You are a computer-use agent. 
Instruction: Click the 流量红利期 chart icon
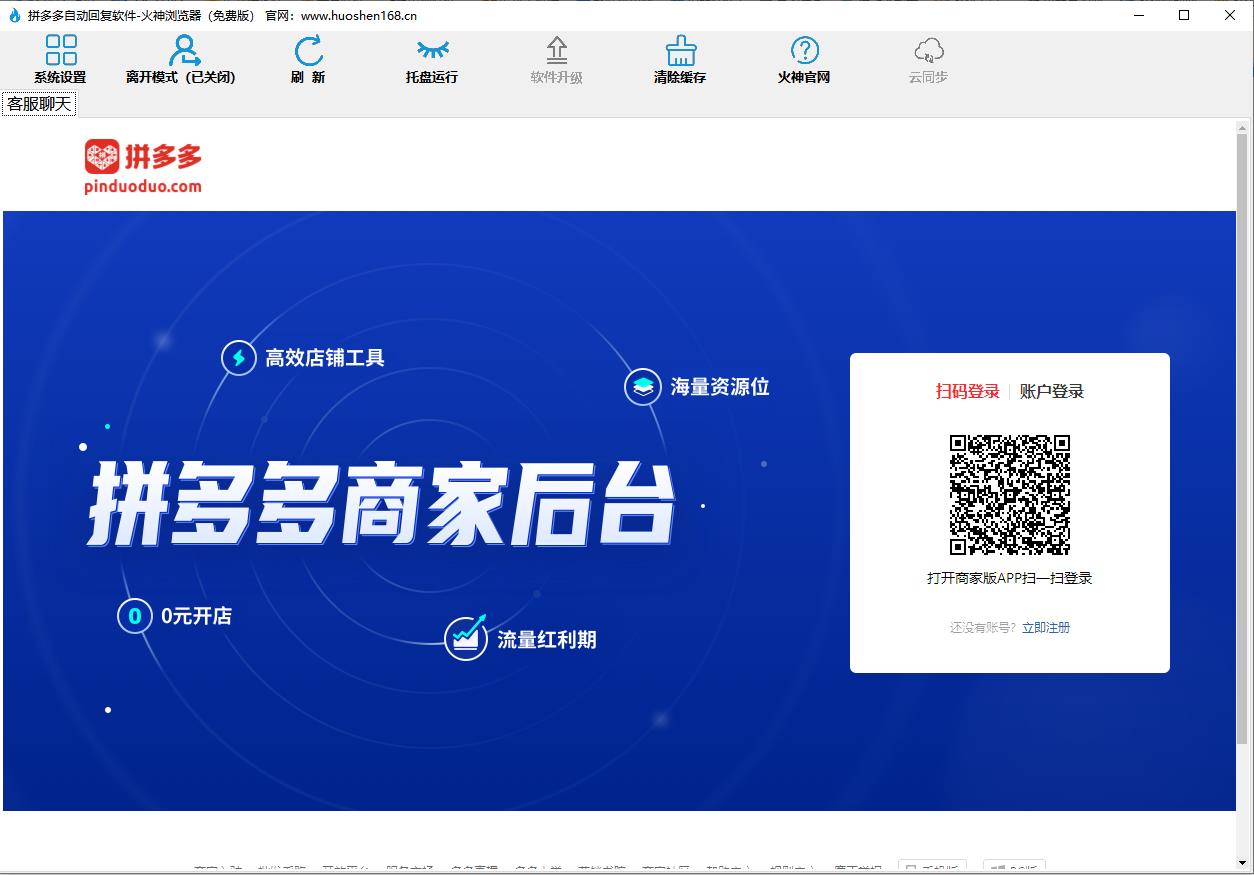pos(465,637)
